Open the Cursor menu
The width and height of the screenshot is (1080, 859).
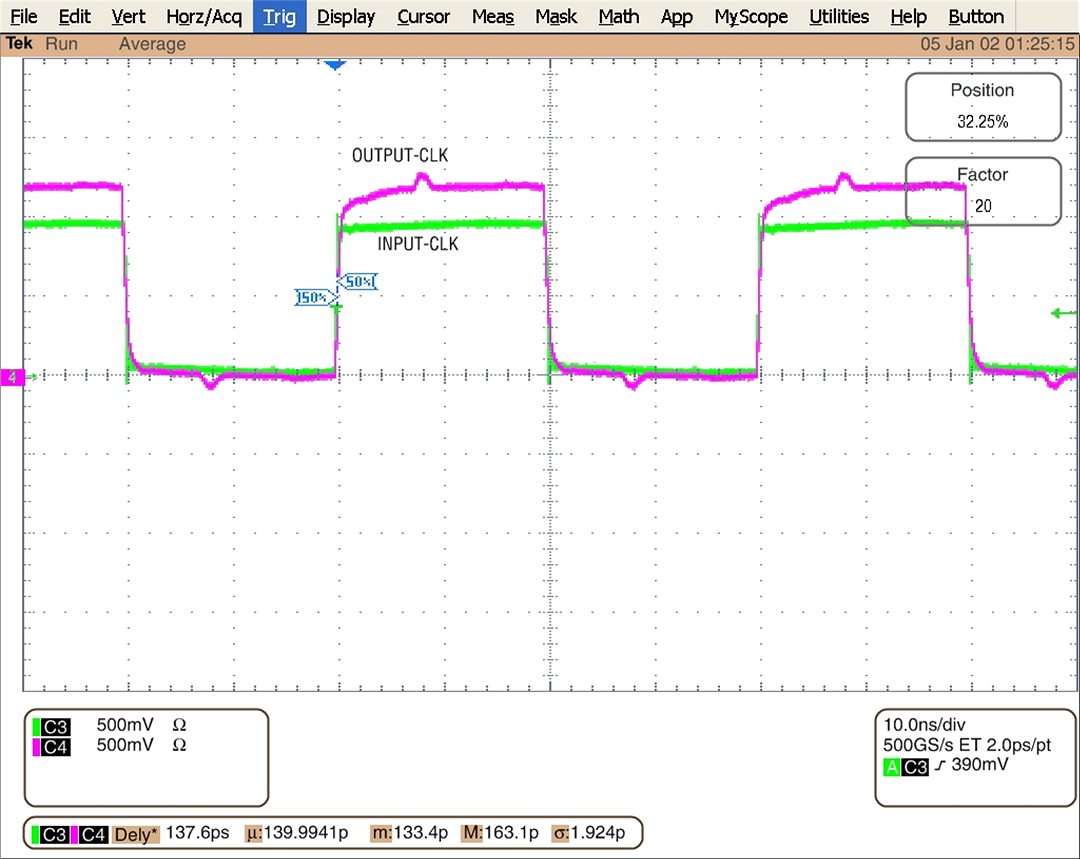tap(423, 16)
